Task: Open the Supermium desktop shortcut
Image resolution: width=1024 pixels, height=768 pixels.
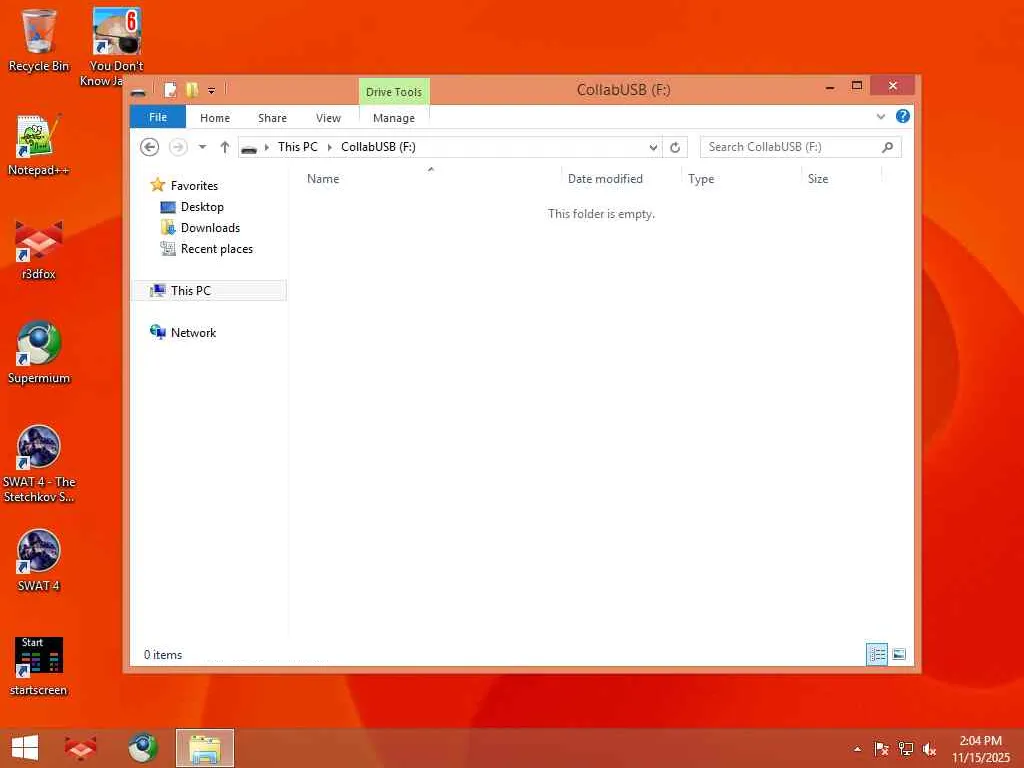Action: (x=39, y=353)
